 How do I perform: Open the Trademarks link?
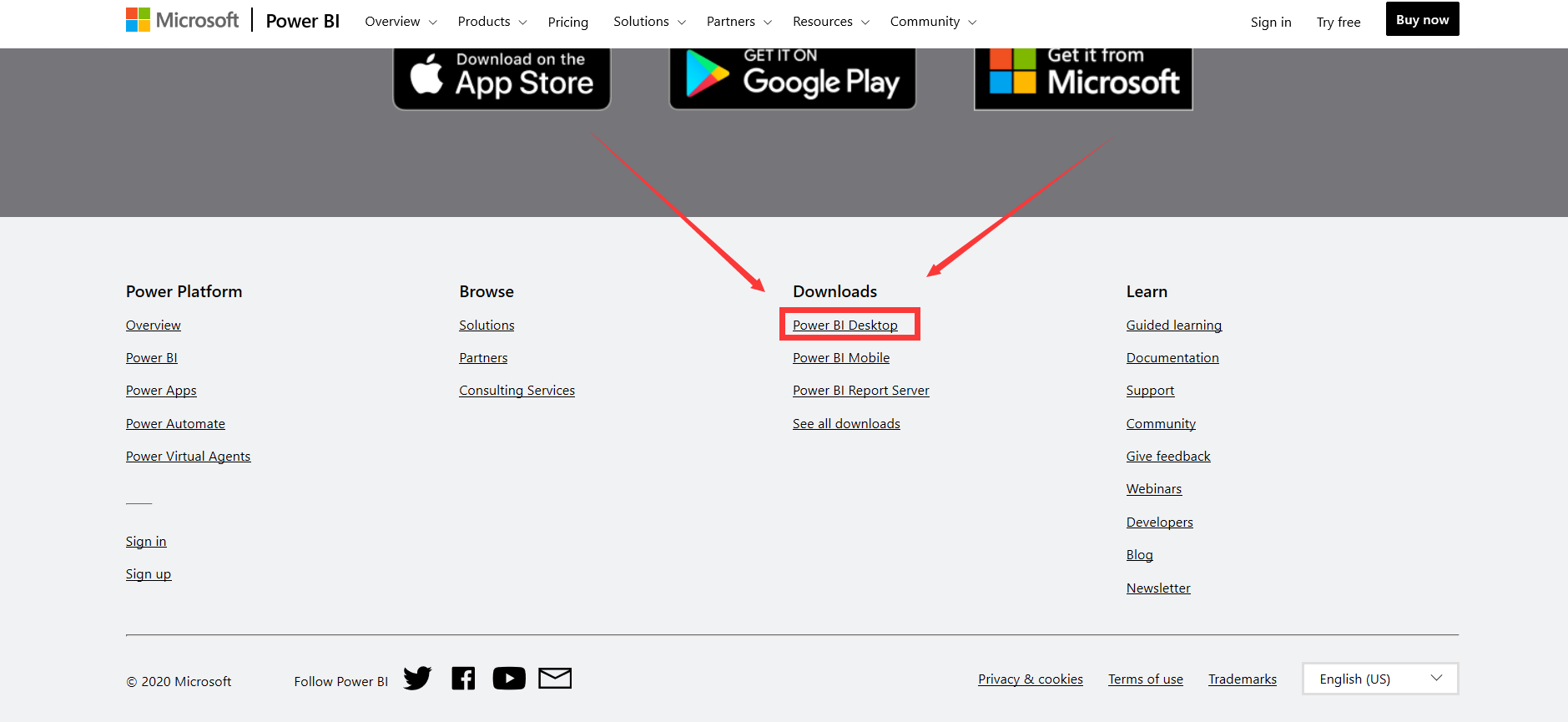1243,679
